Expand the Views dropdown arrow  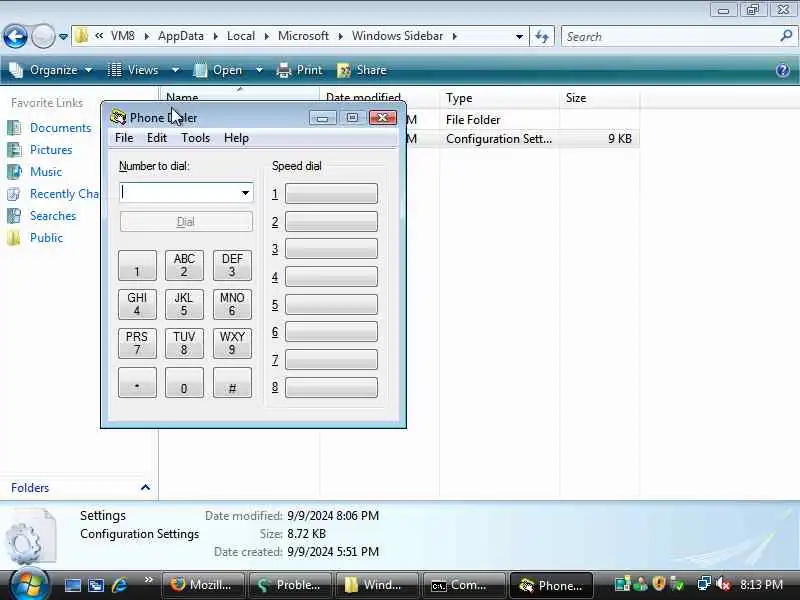(175, 70)
